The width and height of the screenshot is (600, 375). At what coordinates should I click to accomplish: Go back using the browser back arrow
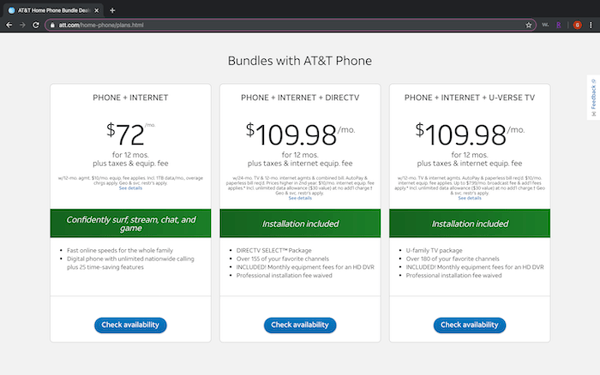9,25
